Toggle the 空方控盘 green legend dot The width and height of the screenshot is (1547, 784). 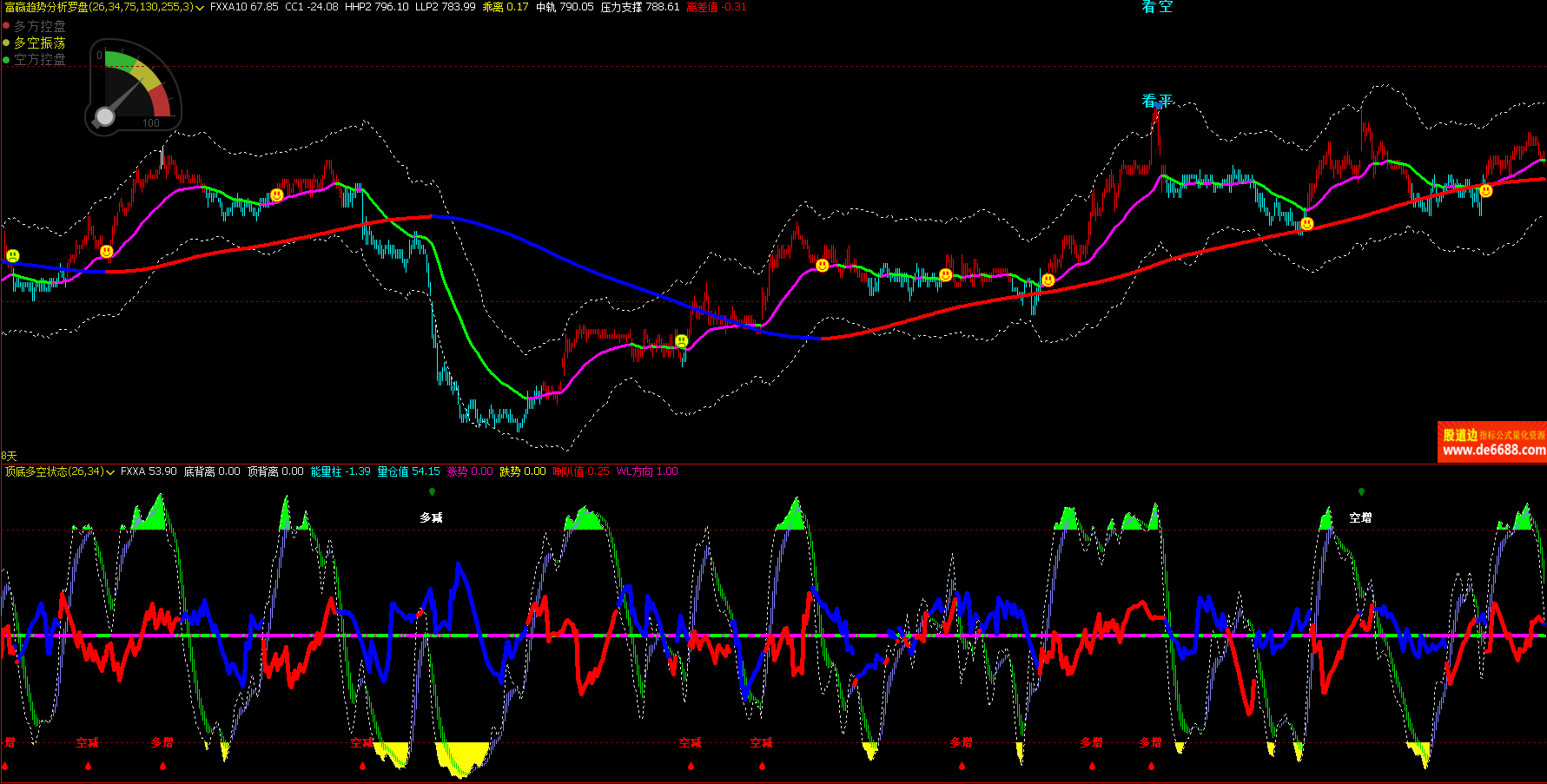(6, 59)
